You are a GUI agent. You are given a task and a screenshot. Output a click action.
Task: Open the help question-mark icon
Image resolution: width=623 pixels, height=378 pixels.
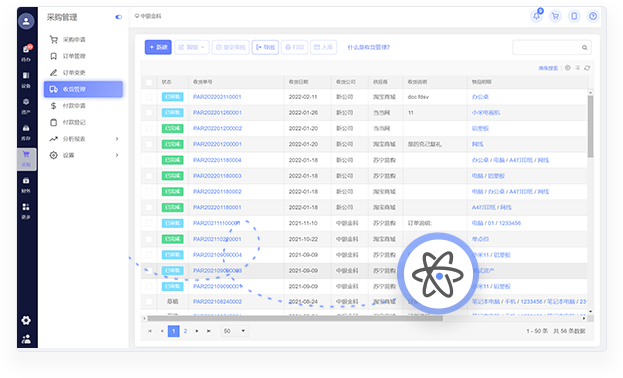point(592,16)
